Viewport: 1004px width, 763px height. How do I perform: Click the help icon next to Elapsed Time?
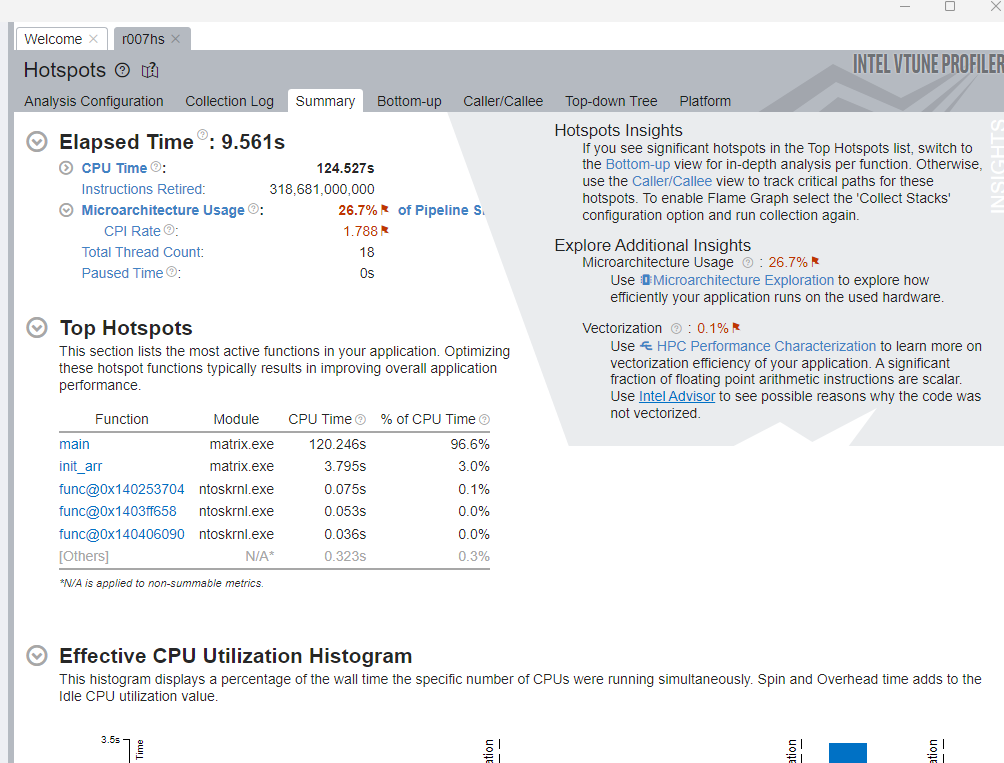coord(203,135)
